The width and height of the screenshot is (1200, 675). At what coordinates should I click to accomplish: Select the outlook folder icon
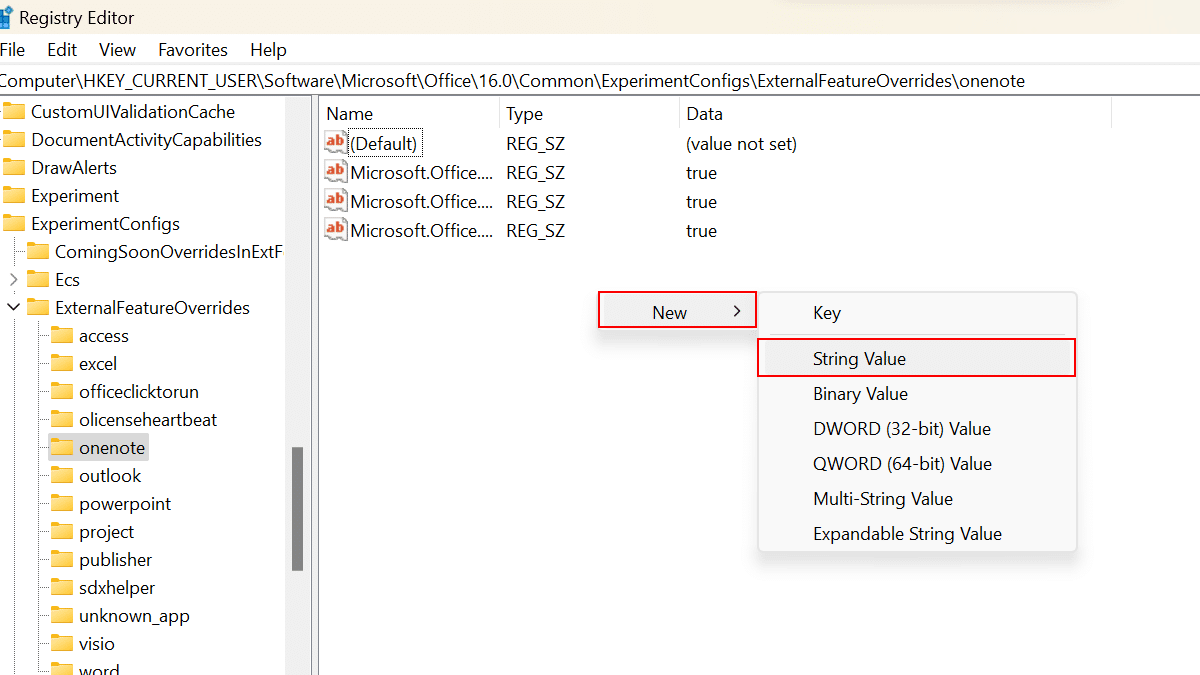(x=62, y=475)
